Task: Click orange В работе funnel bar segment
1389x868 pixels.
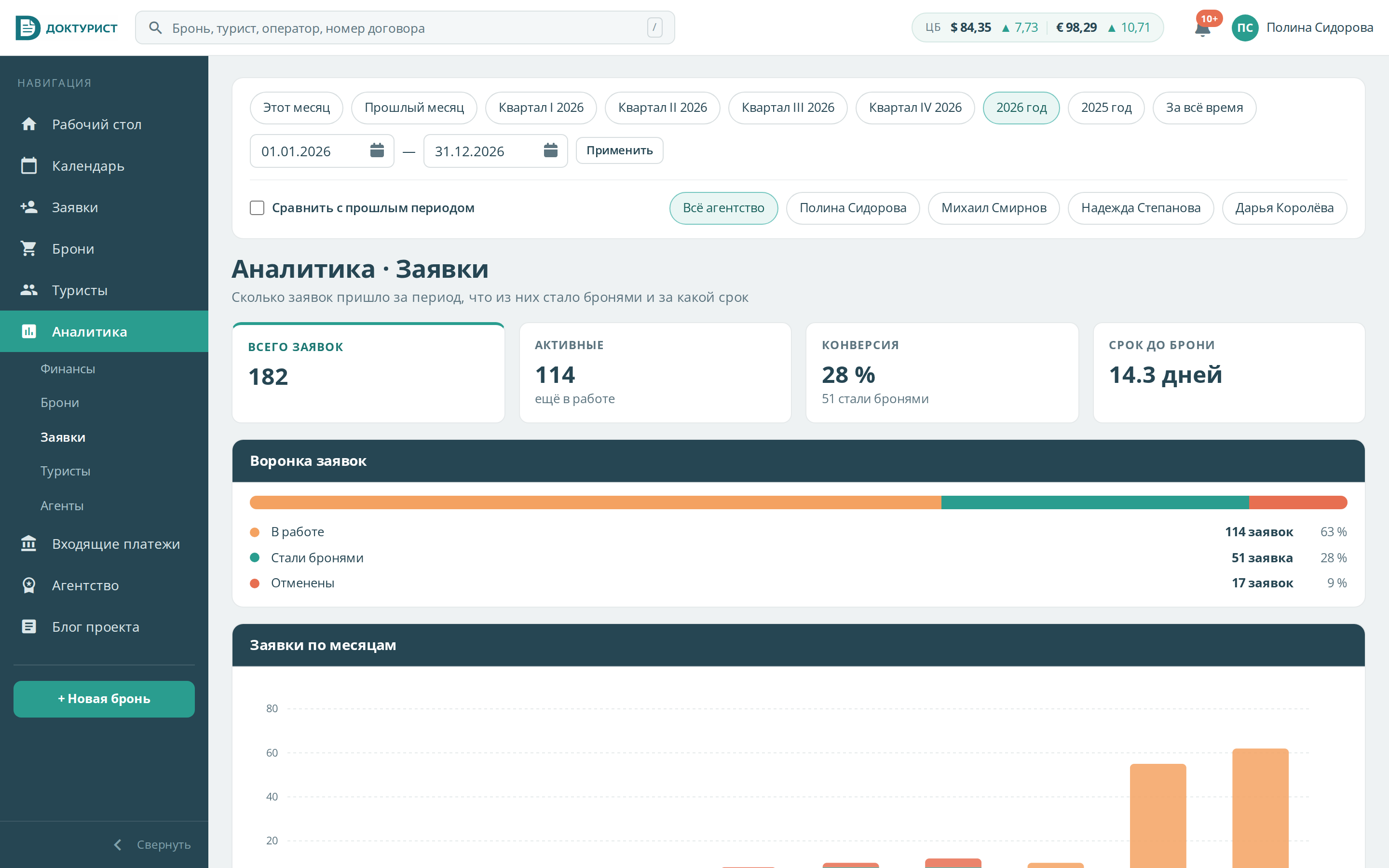Action: point(595,502)
